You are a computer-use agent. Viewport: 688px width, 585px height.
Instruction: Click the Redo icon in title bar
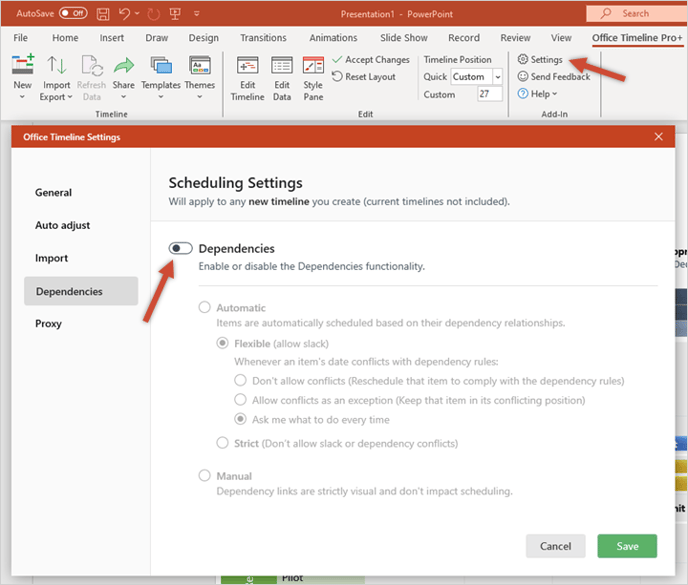(154, 14)
